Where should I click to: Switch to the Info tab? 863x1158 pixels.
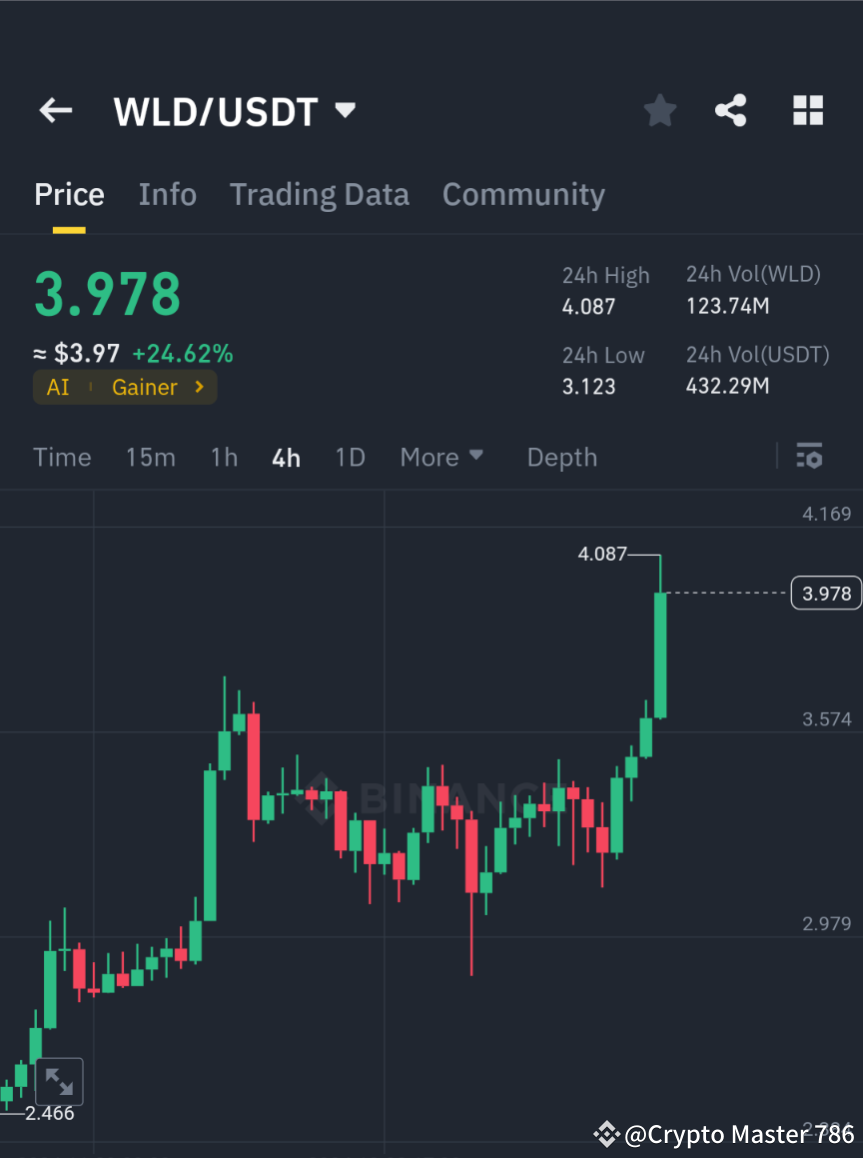[167, 194]
